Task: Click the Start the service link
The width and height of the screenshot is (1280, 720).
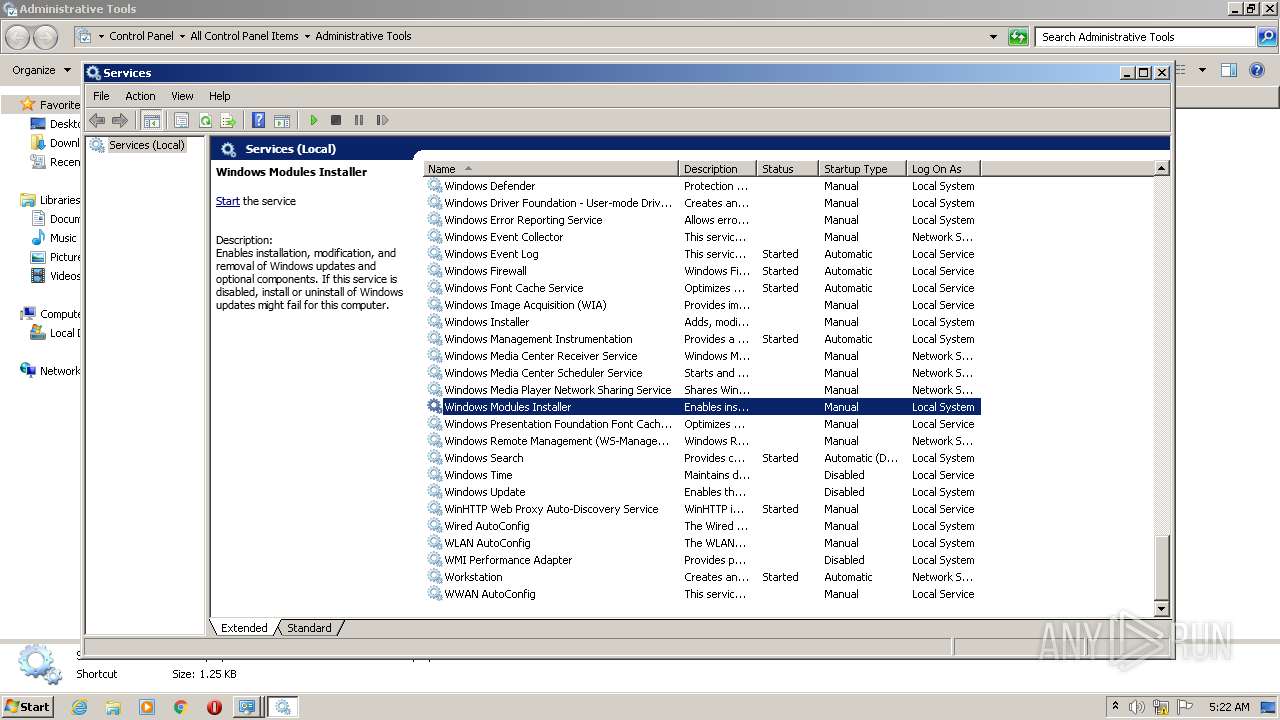Action: pos(228,201)
